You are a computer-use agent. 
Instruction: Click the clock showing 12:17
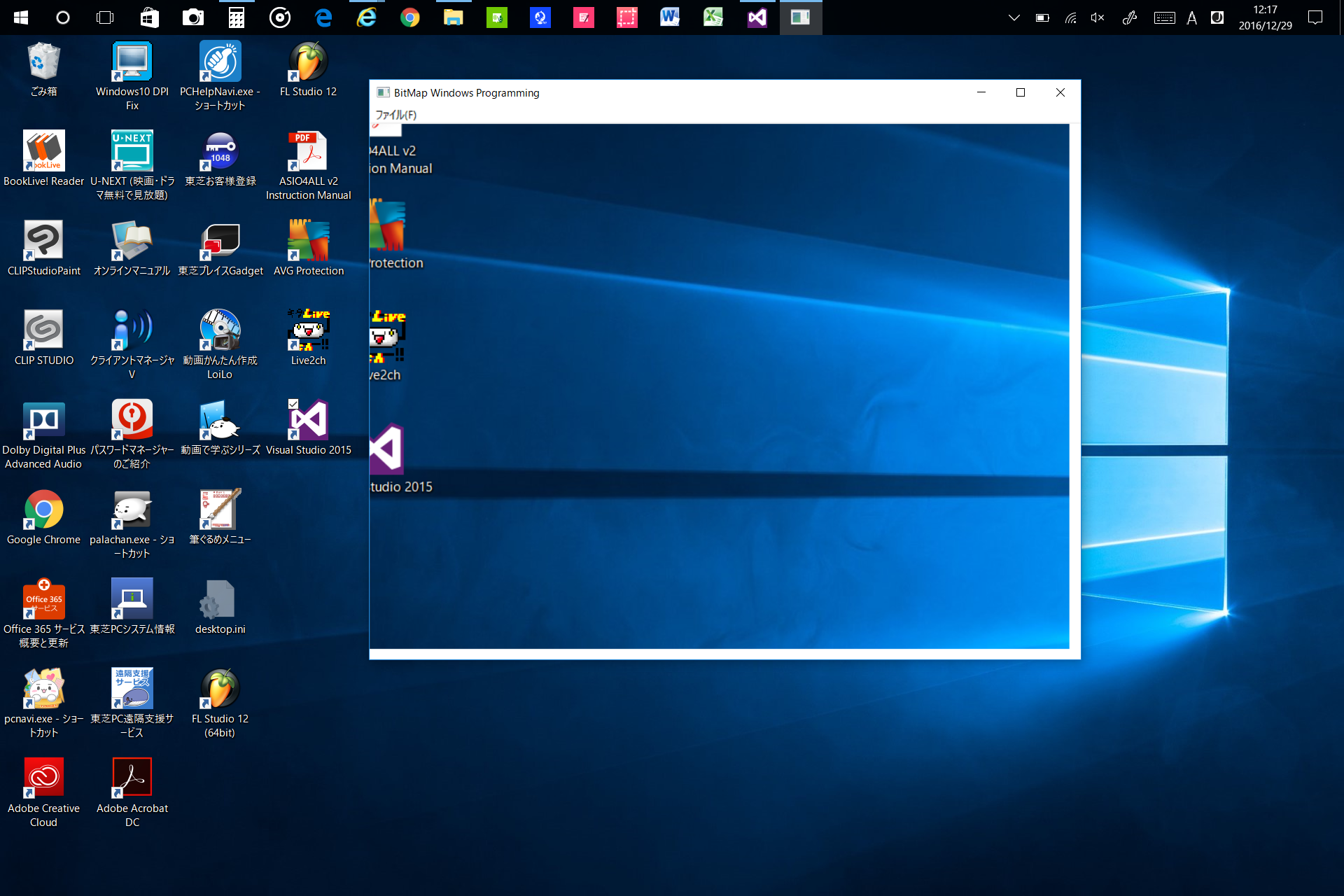point(1265,17)
